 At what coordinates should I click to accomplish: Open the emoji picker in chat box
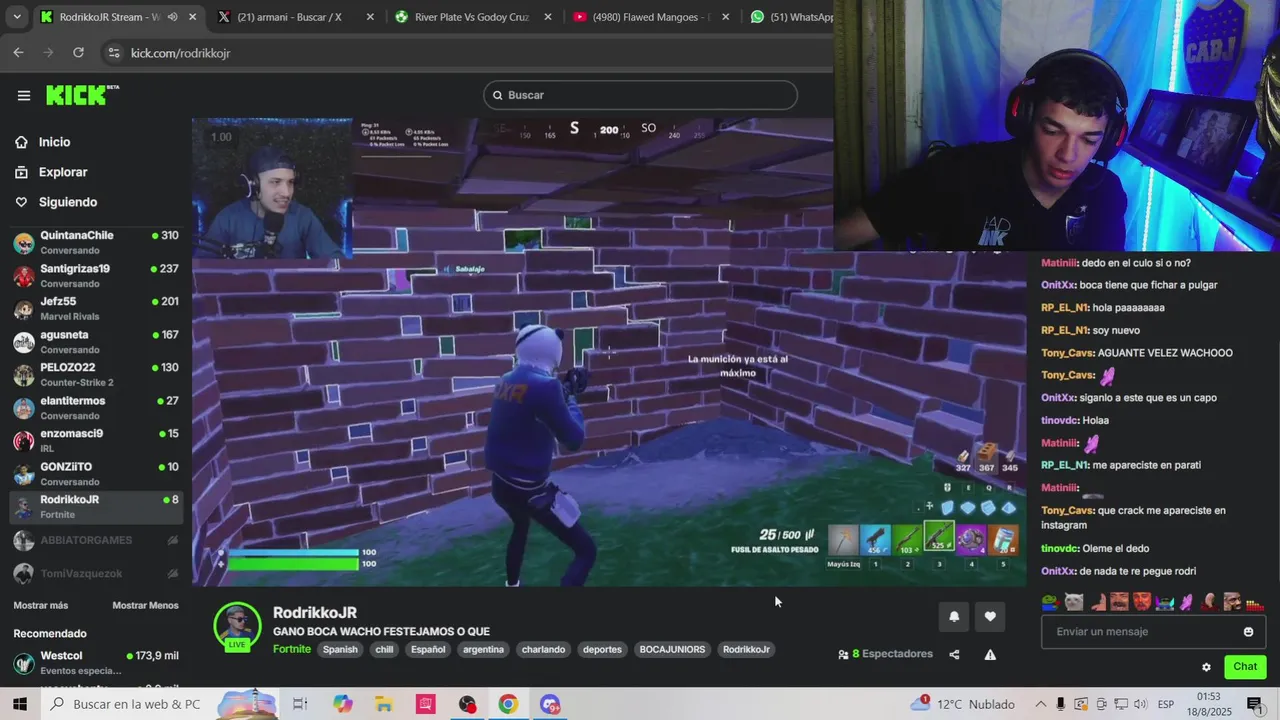pos(1248,632)
